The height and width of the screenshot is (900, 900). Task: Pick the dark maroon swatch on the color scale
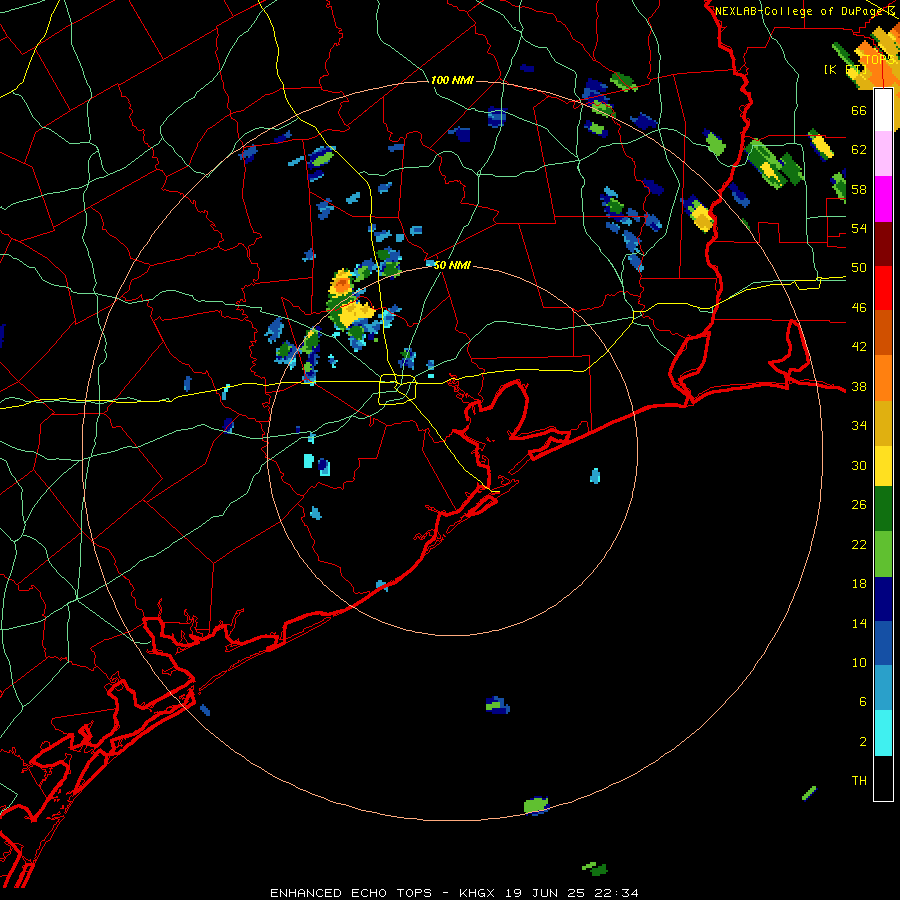pos(883,243)
